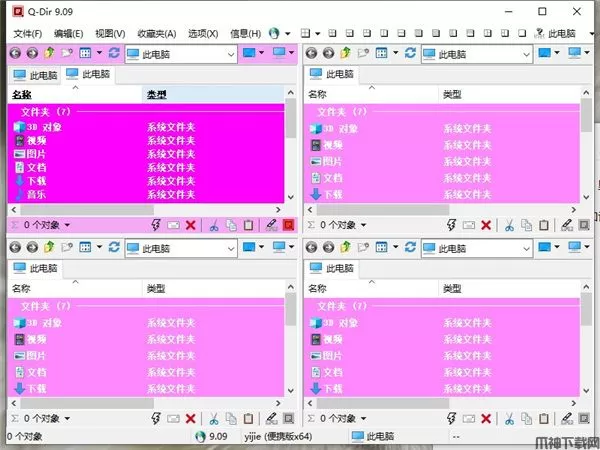Go back in the top-right pane
The image size is (600, 450).
311,53
